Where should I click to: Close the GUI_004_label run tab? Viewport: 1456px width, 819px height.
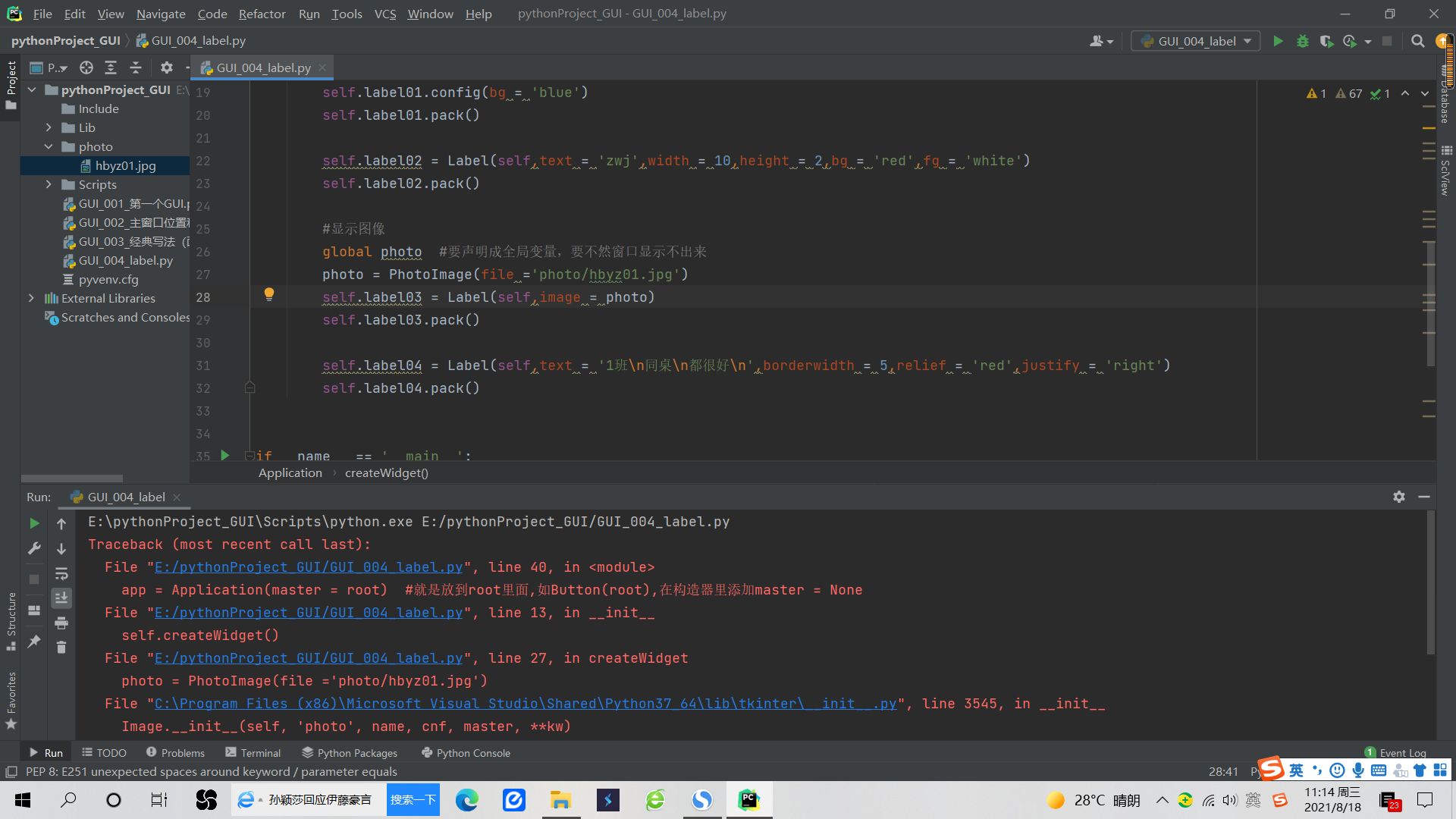click(177, 497)
